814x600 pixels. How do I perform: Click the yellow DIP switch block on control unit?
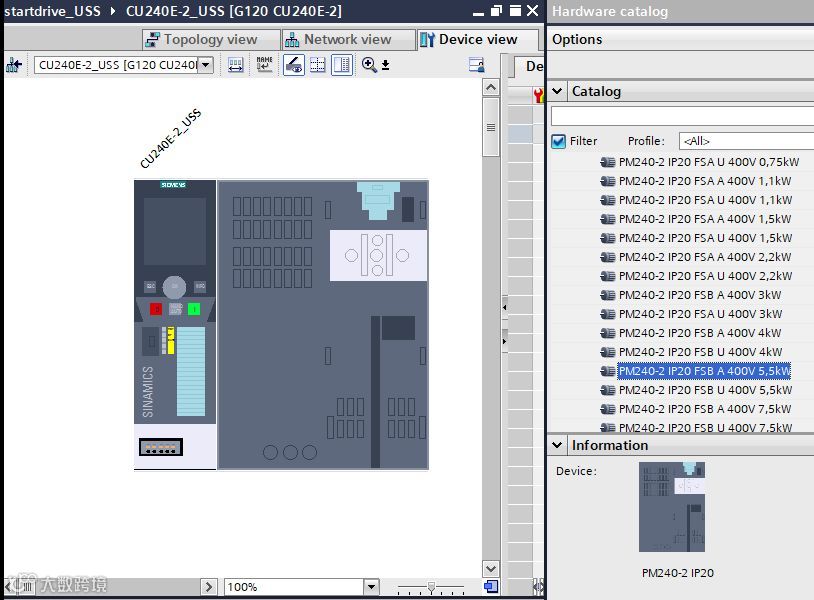[171, 340]
